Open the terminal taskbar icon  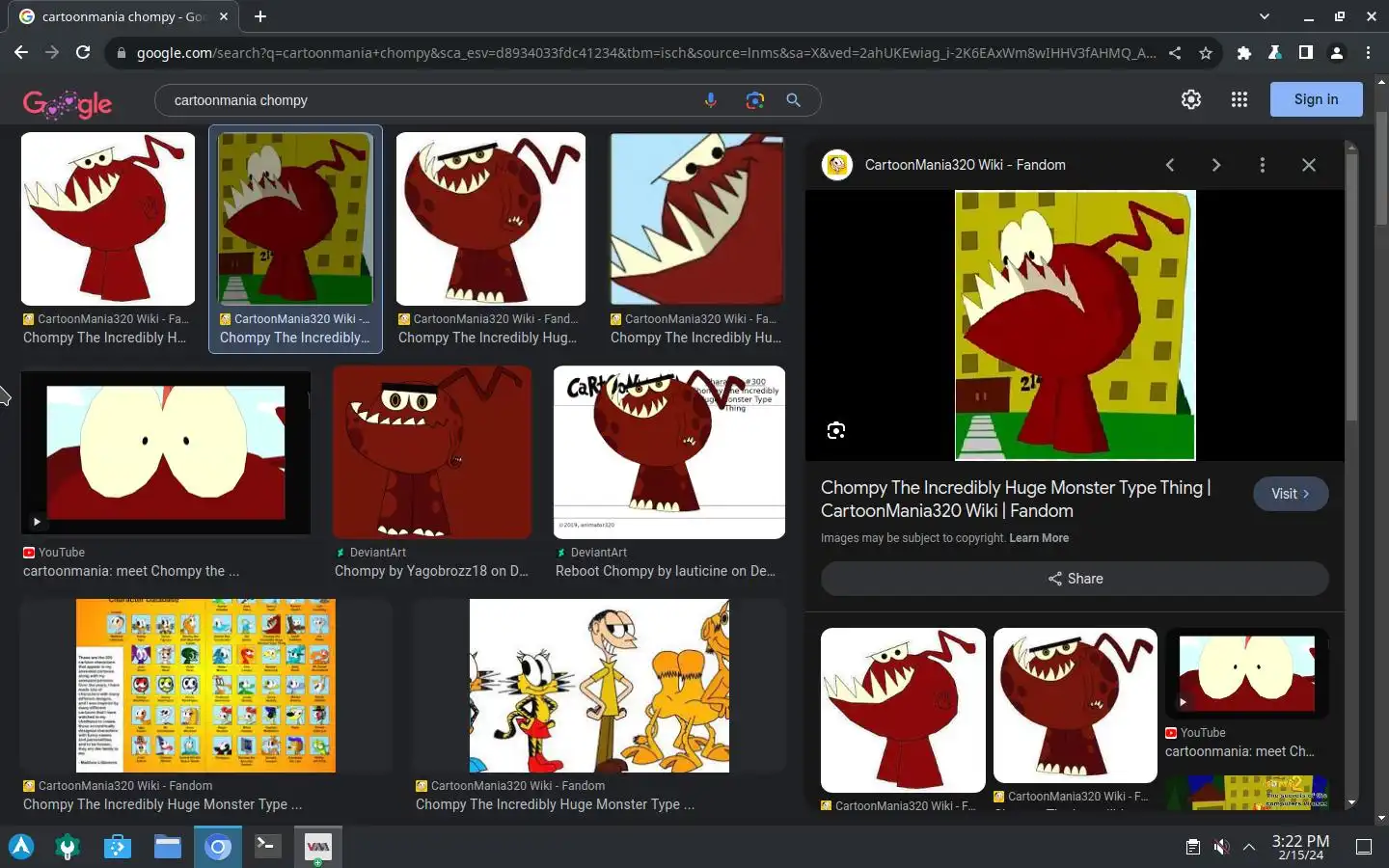(x=267, y=847)
